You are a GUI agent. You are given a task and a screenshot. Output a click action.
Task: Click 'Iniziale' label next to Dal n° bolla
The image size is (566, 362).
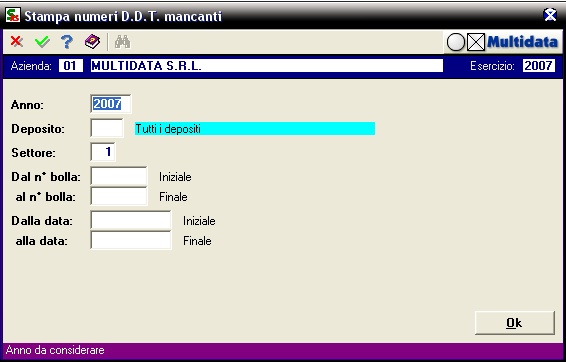175,177
